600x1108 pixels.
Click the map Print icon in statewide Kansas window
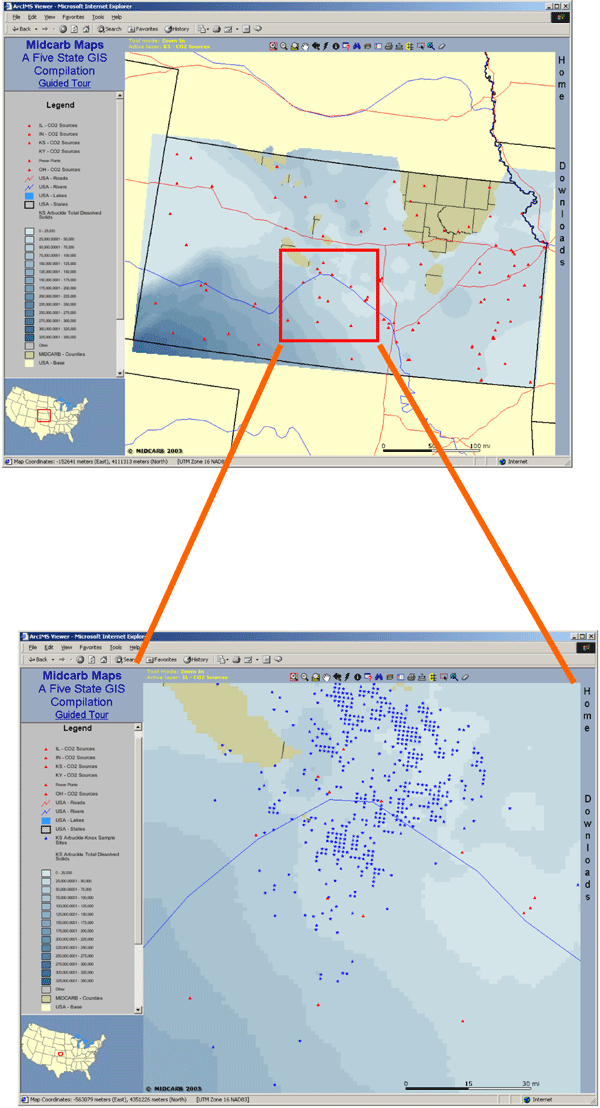point(388,46)
